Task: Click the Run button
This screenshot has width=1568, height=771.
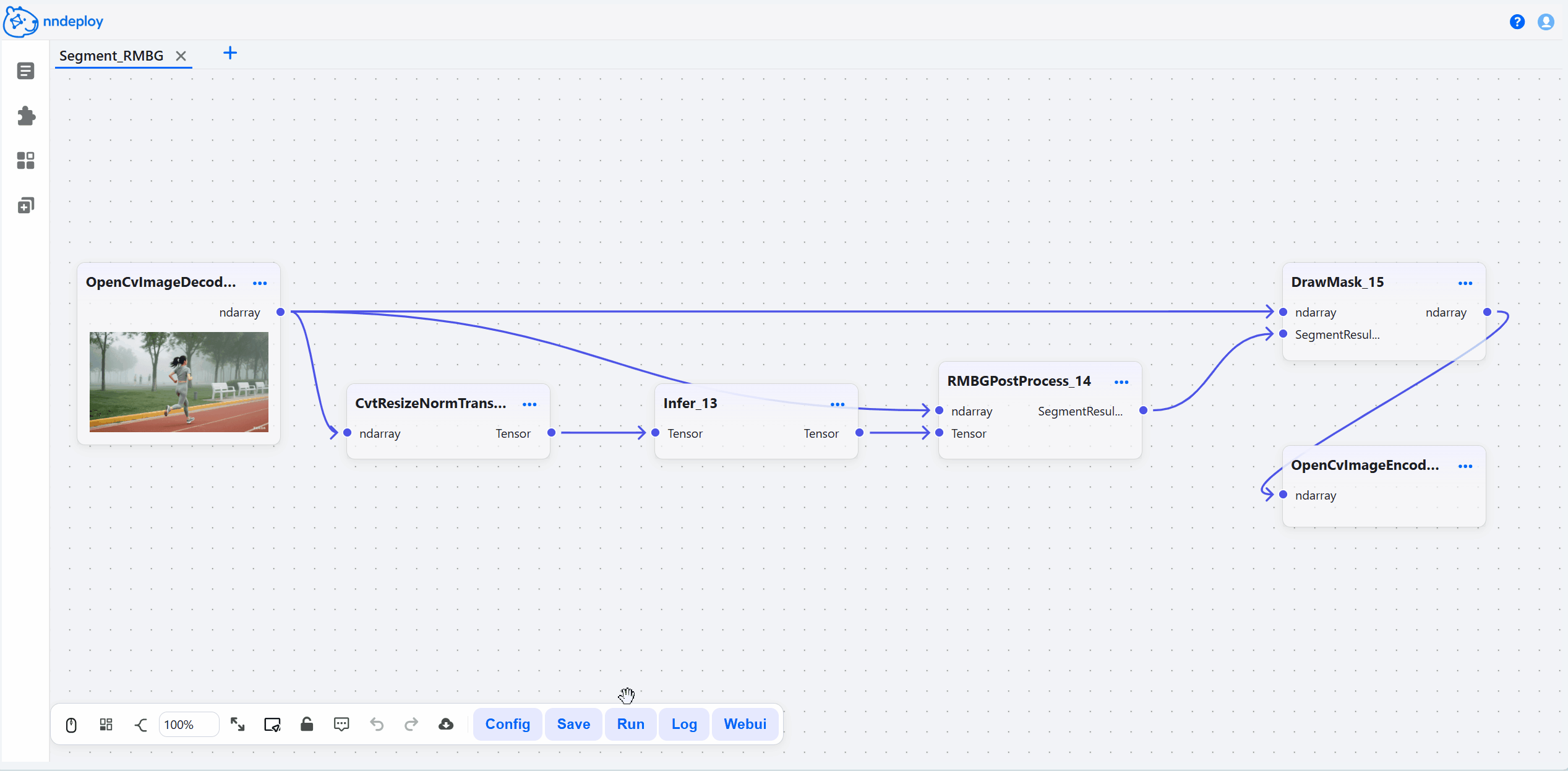Action: 630,724
